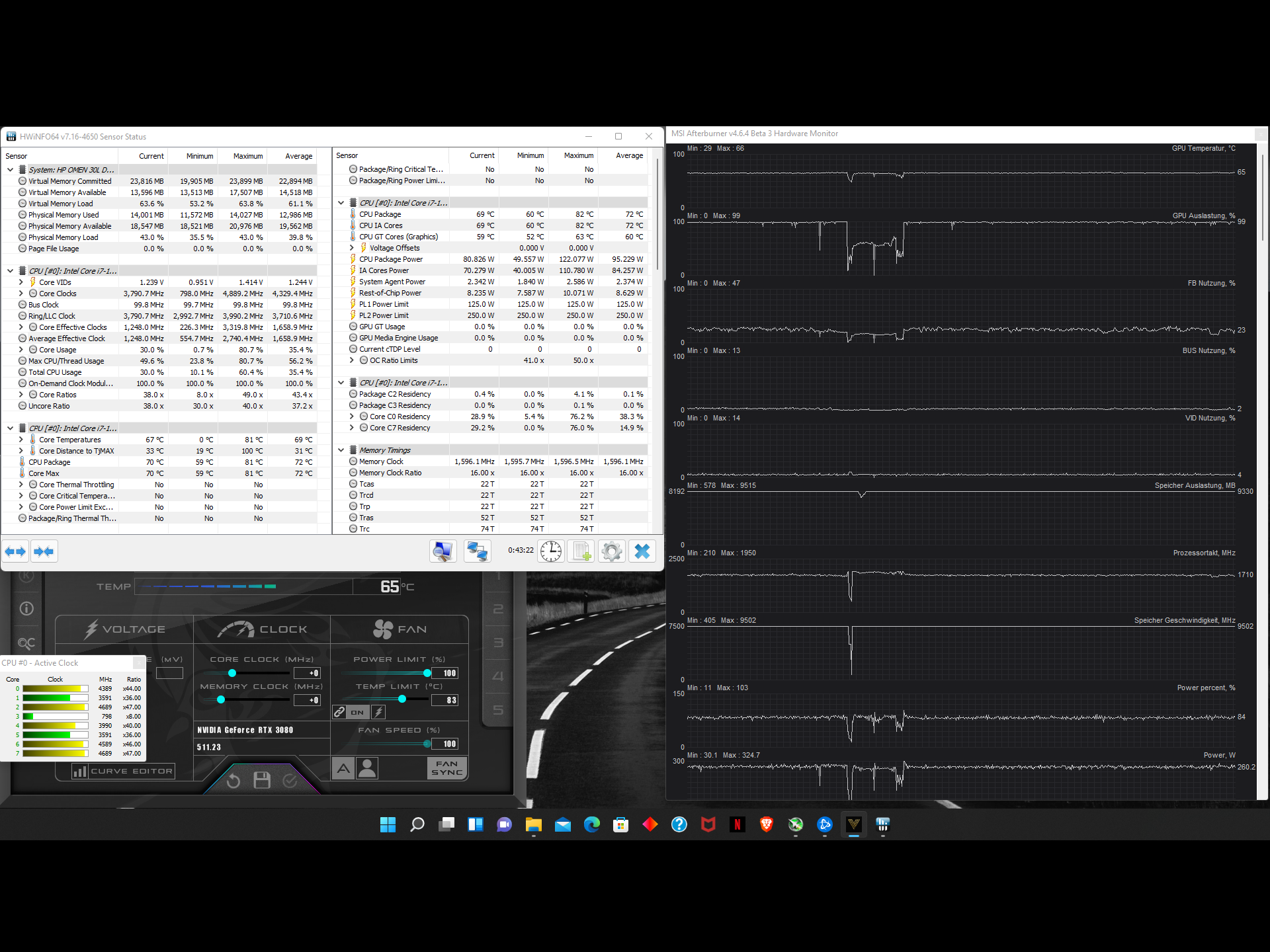
Task: Collapse the Memory Timings sensor group
Action: point(341,450)
